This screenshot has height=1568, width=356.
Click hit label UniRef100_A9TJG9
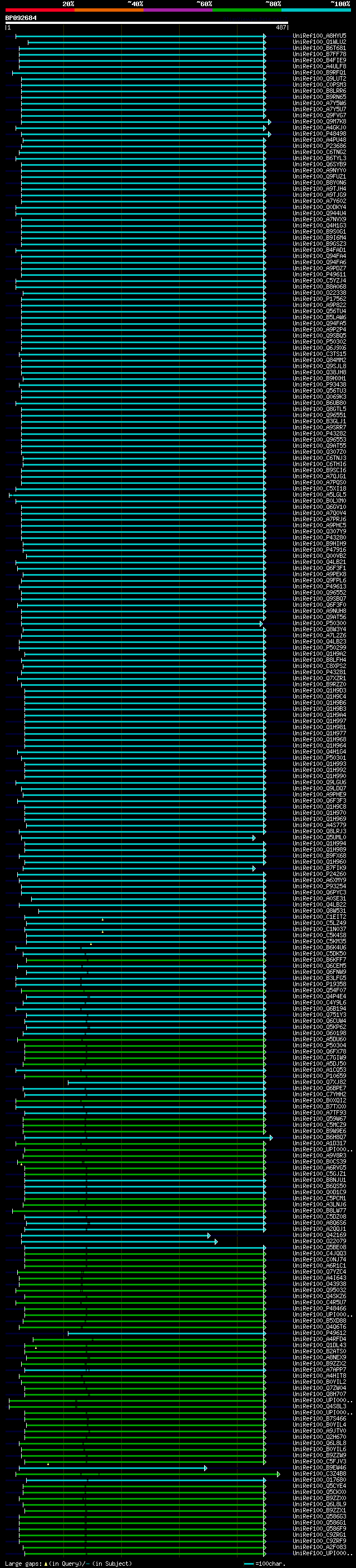pyautogui.click(x=319, y=195)
